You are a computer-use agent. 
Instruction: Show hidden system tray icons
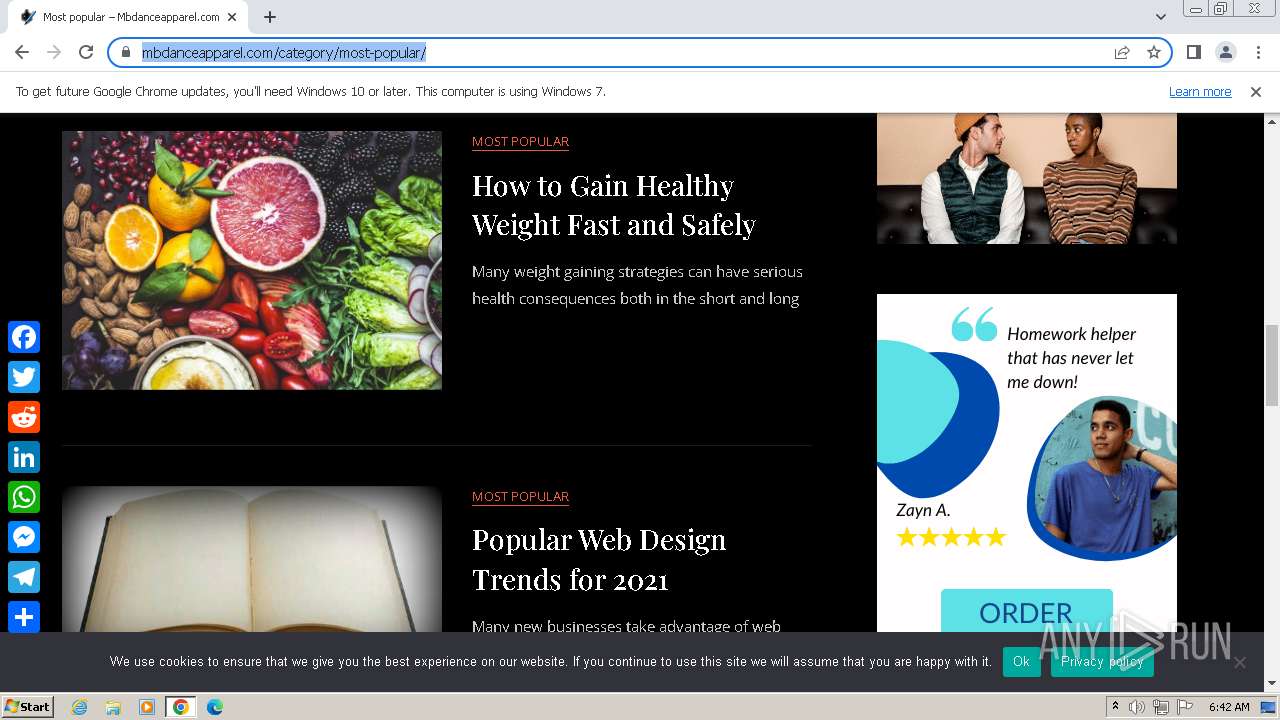pyautogui.click(x=1115, y=707)
